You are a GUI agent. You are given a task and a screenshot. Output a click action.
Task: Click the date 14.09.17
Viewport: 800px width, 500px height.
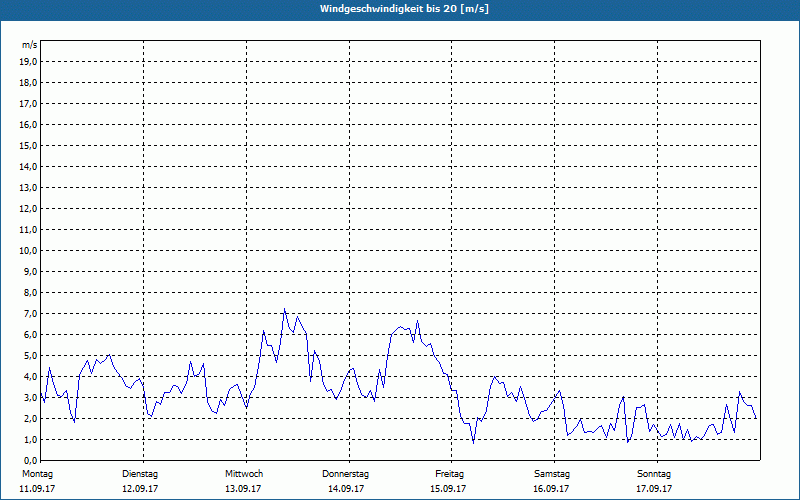[x=345, y=489]
